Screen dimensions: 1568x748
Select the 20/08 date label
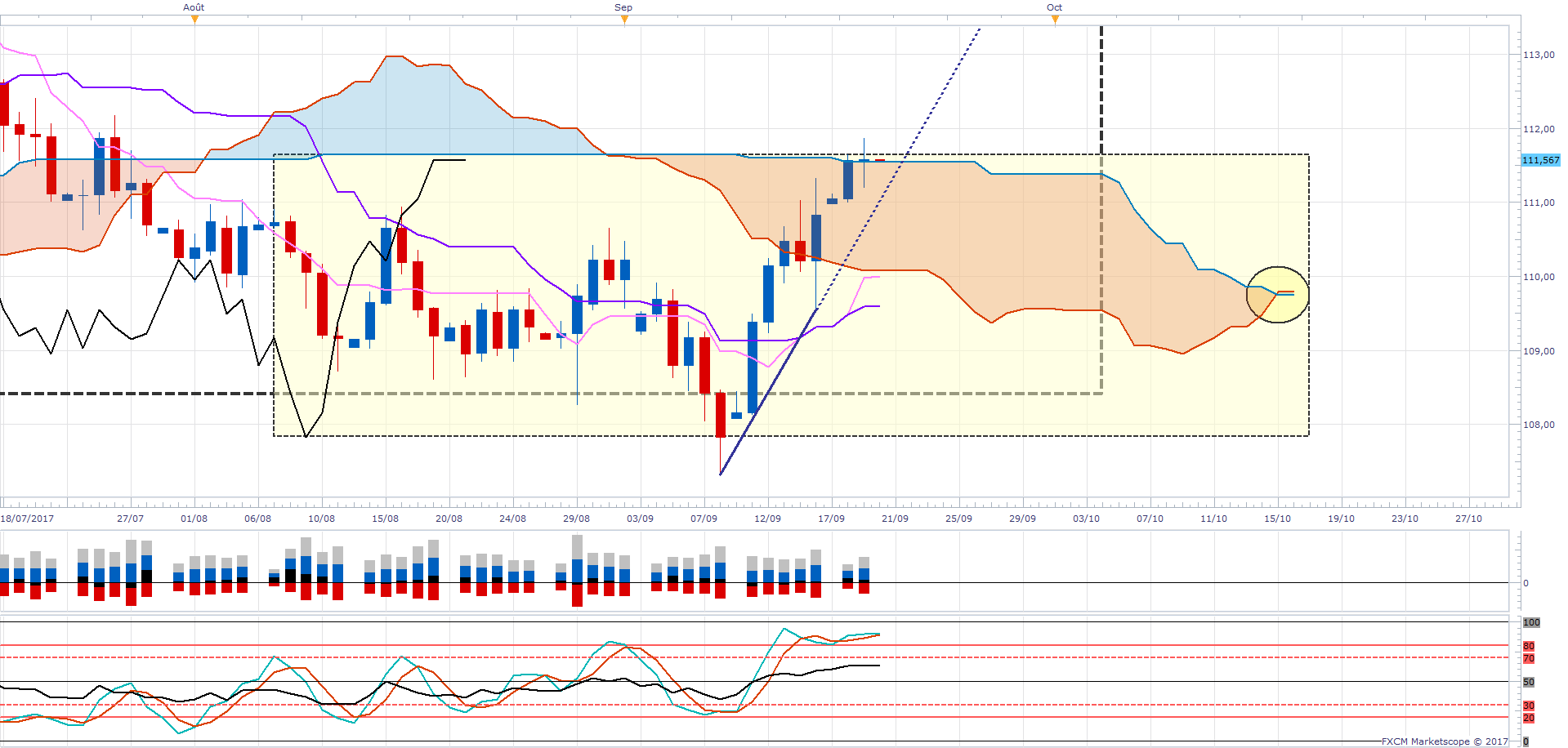[x=449, y=519]
